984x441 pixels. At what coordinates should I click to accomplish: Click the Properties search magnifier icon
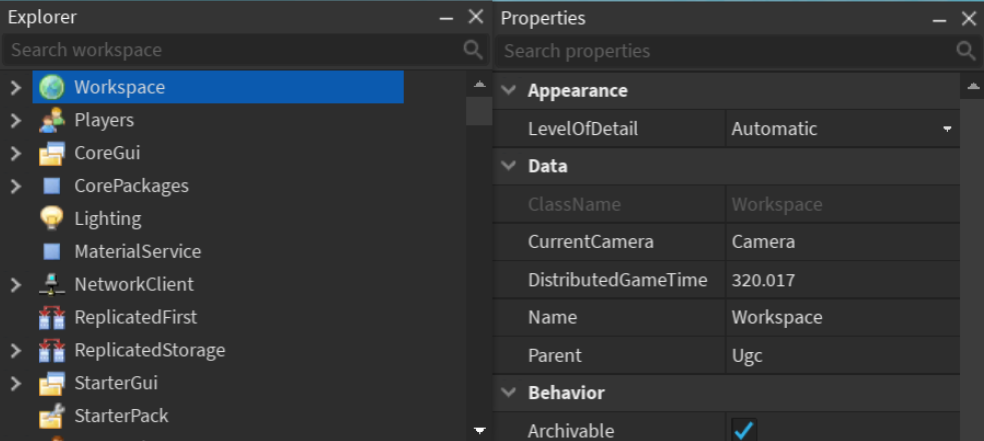966,51
